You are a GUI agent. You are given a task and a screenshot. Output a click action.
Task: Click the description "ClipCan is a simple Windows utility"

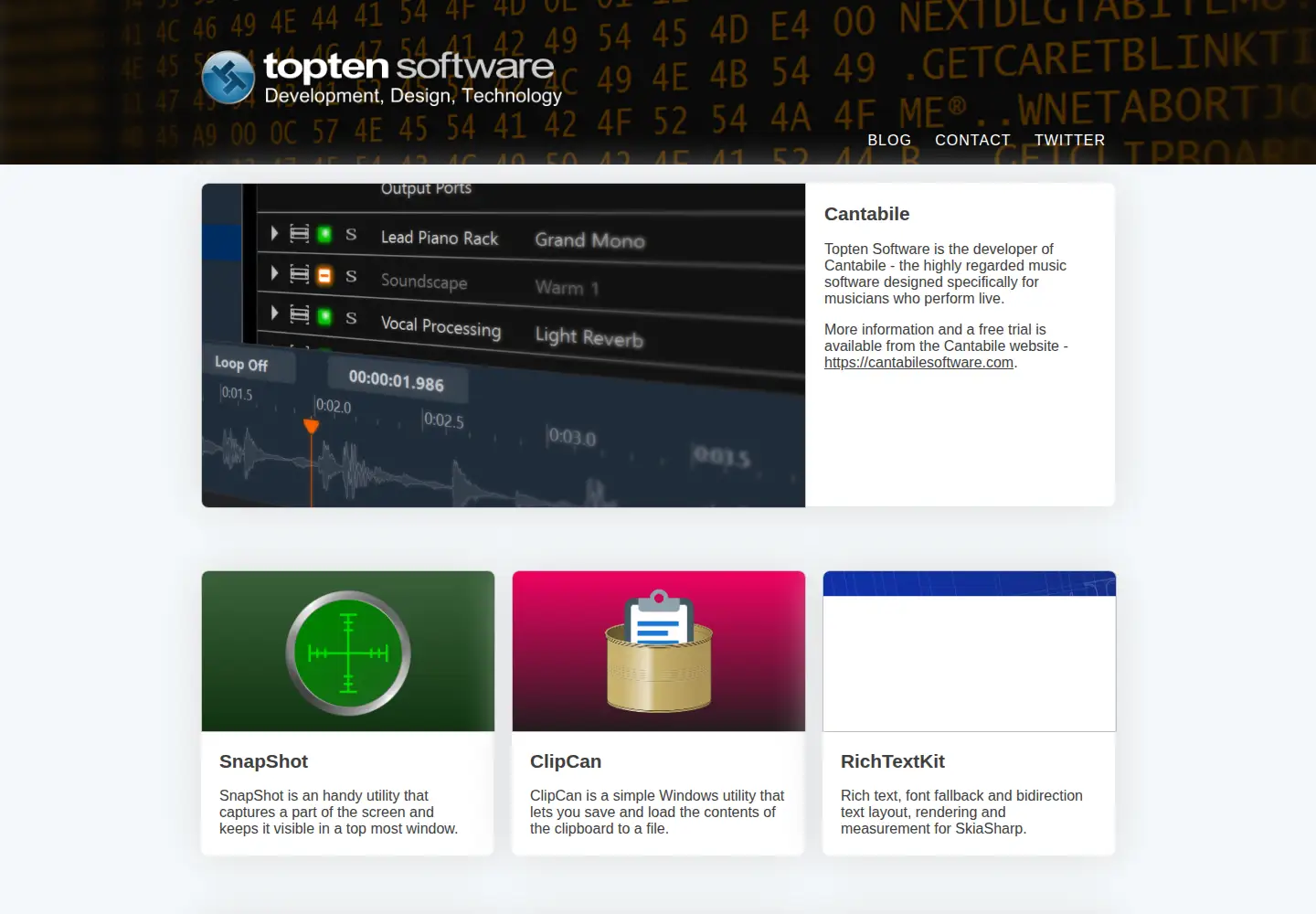[657, 813]
